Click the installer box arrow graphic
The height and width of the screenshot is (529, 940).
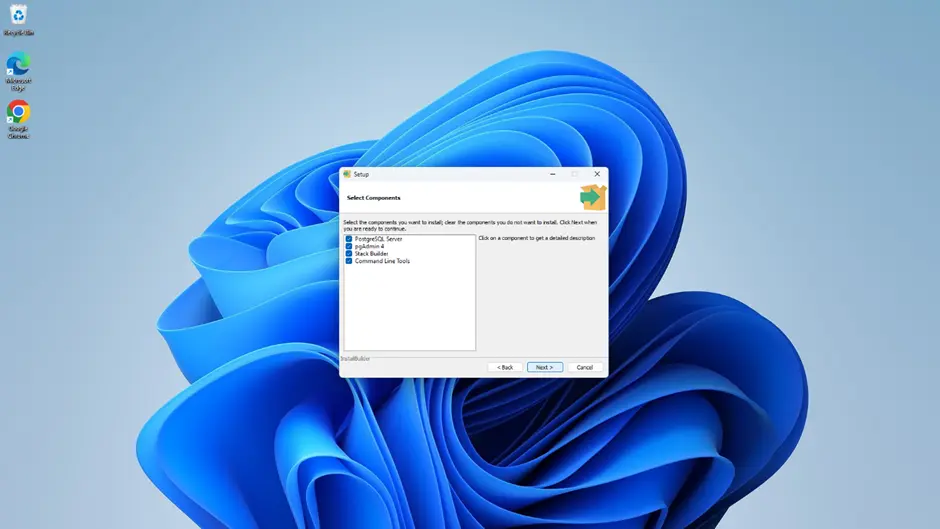click(593, 197)
